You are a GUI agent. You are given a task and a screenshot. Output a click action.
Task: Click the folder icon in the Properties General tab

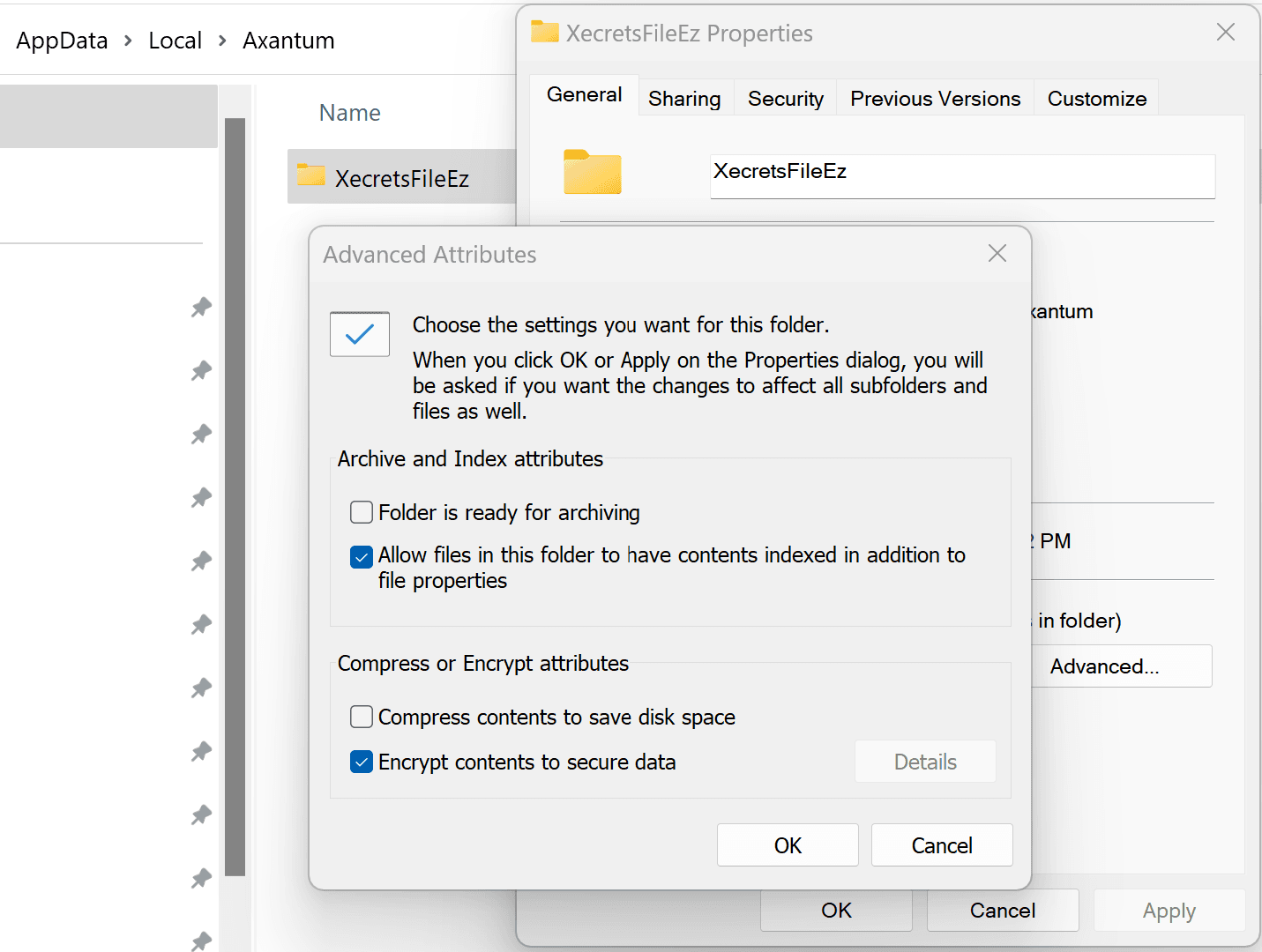[592, 173]
